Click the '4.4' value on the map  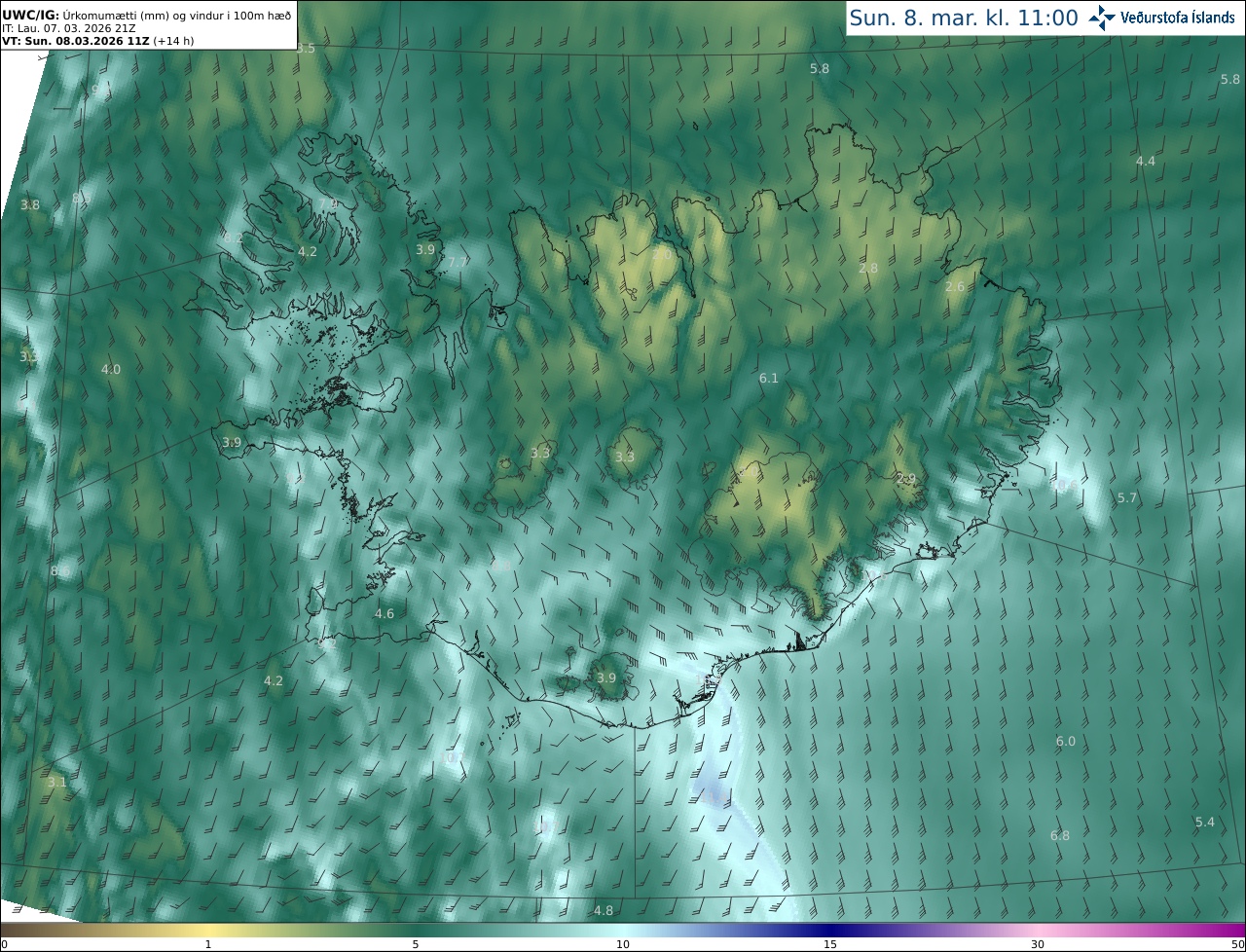(x=1146, y=161)
